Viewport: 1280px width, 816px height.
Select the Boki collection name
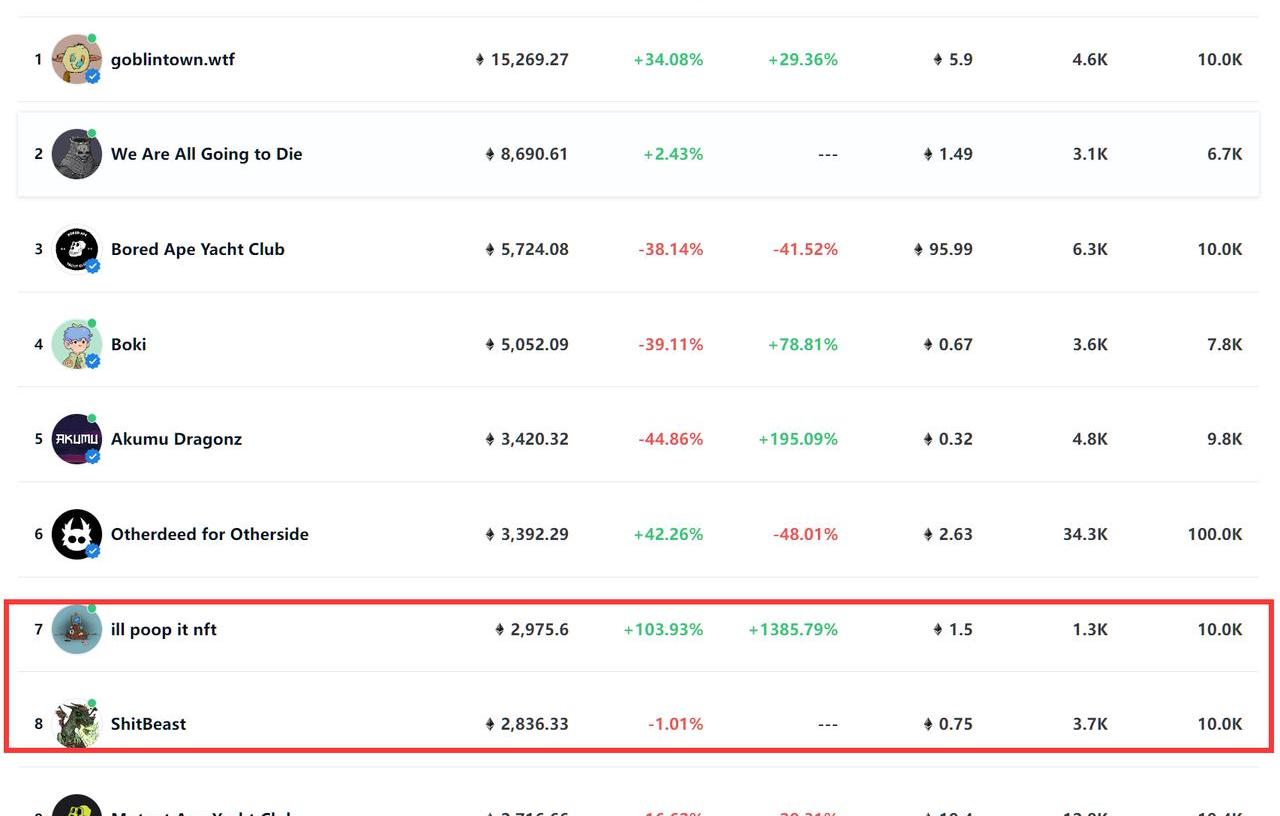(128, 344)
